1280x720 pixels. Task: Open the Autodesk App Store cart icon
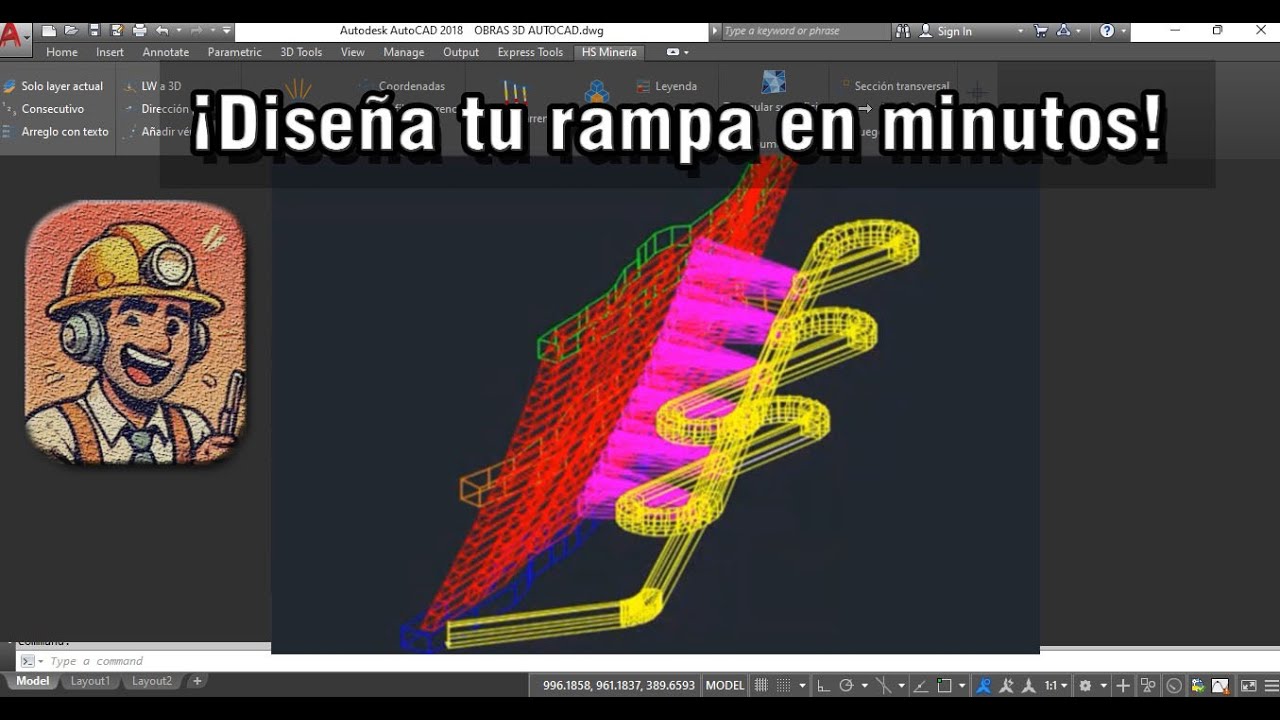(1041, 31)
